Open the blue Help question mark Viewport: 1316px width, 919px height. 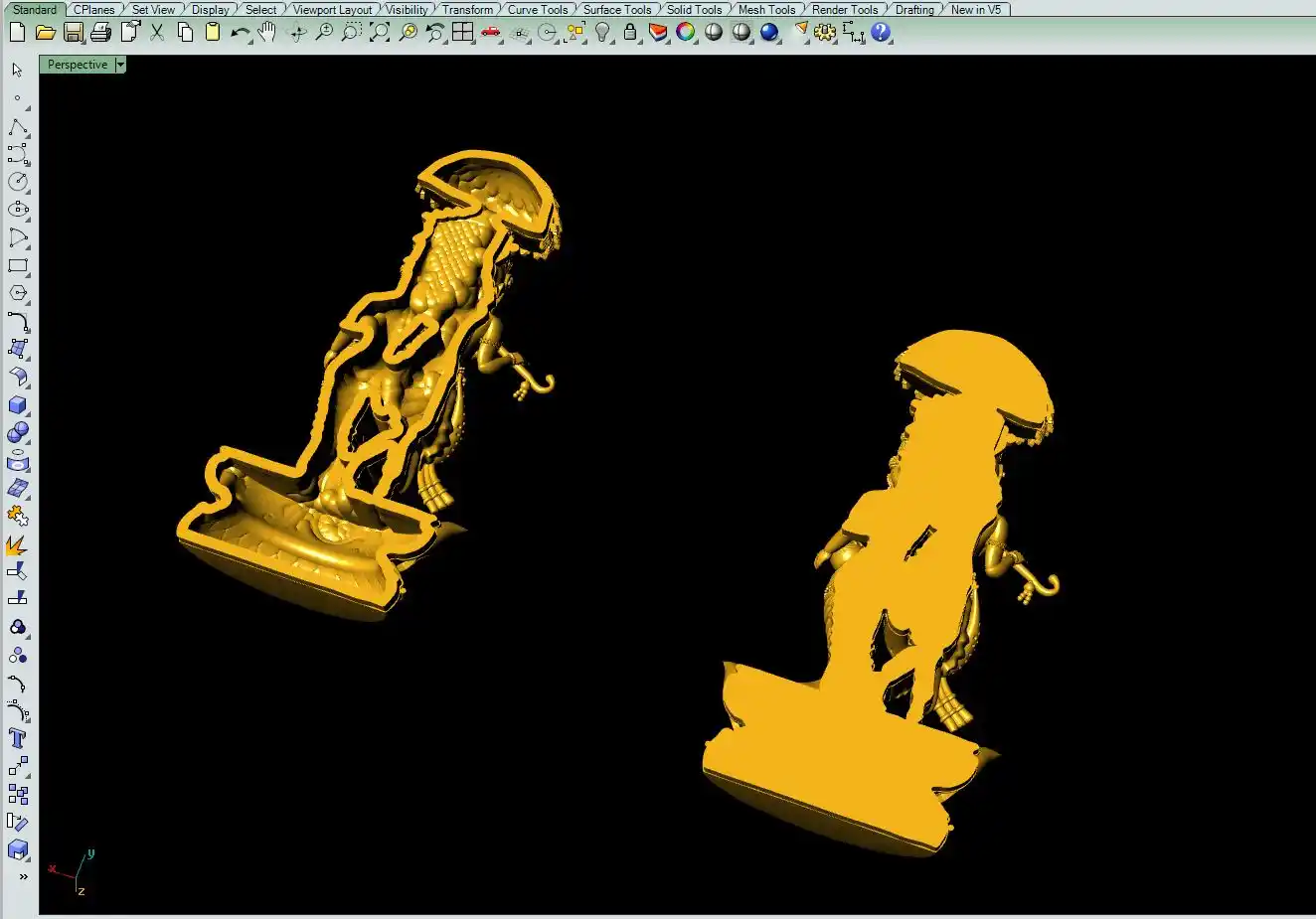(x=881, y=33)
